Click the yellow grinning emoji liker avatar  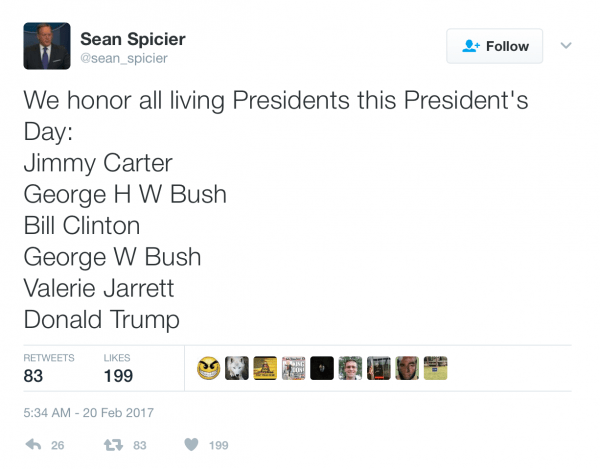(x=208, y=368)
